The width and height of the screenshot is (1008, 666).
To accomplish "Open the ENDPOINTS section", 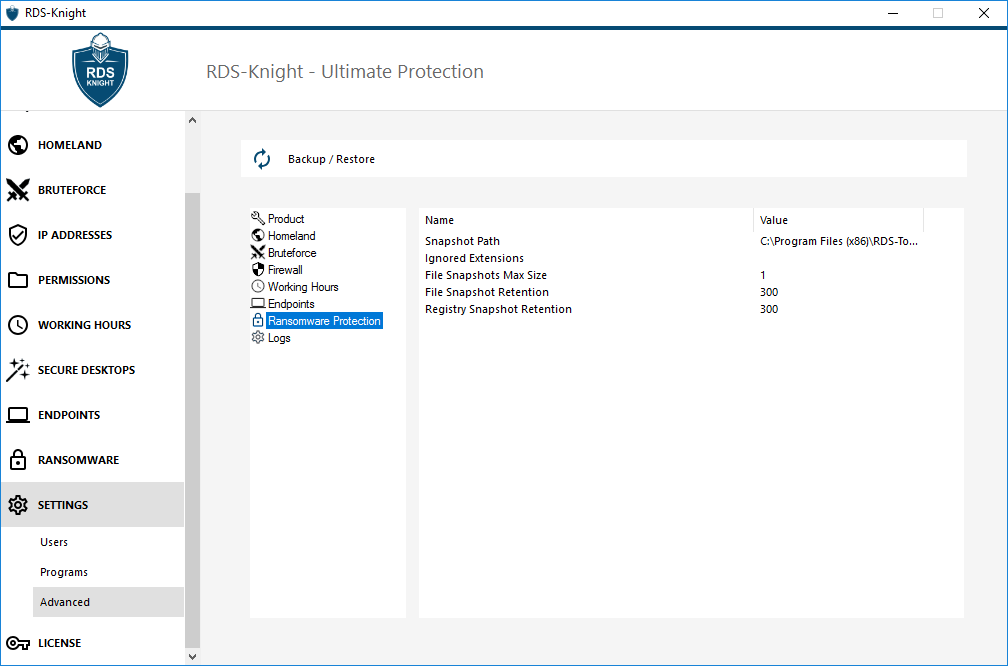I will point(93,415).
